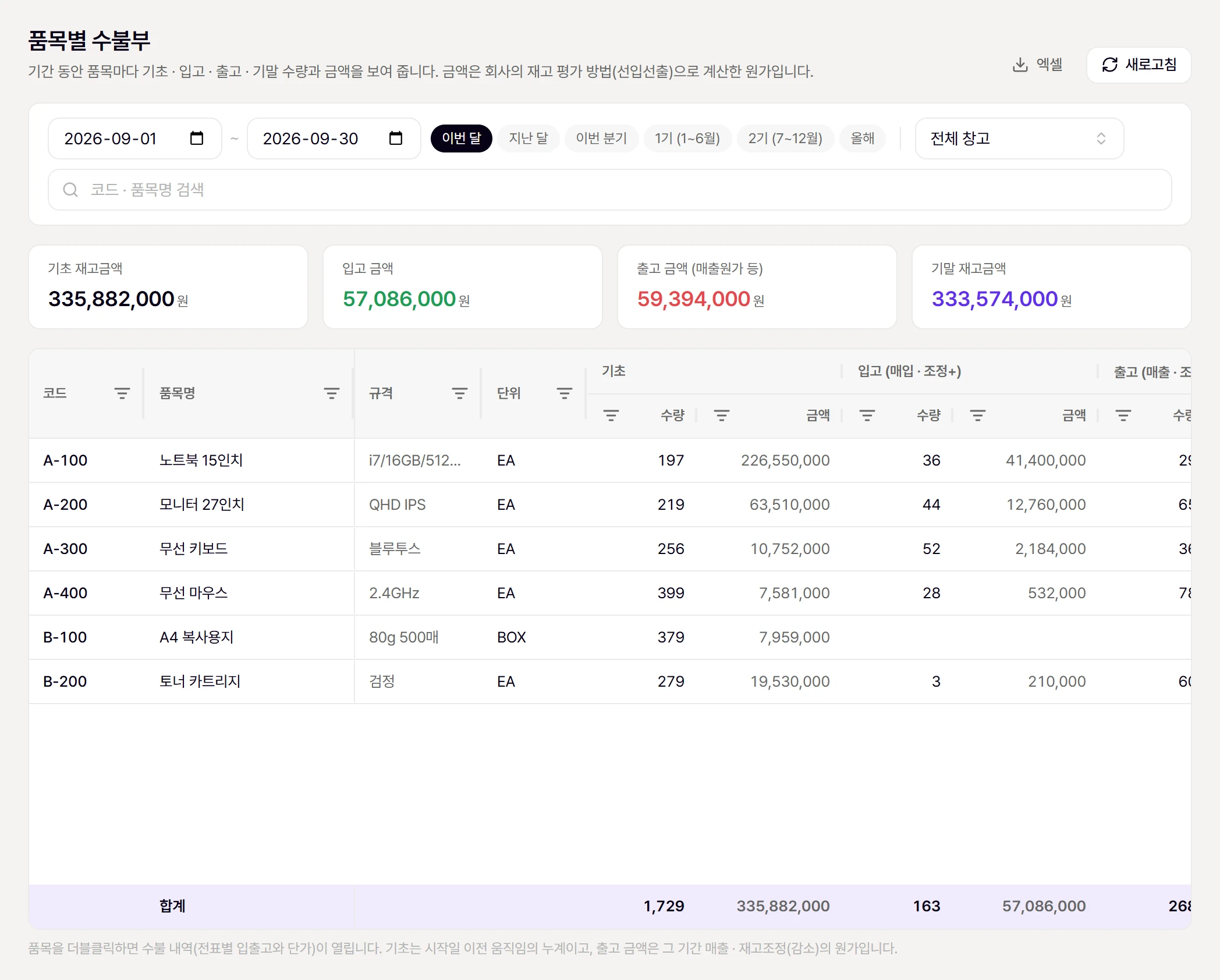Open filter for 입고 수량 column

(867, 416)
